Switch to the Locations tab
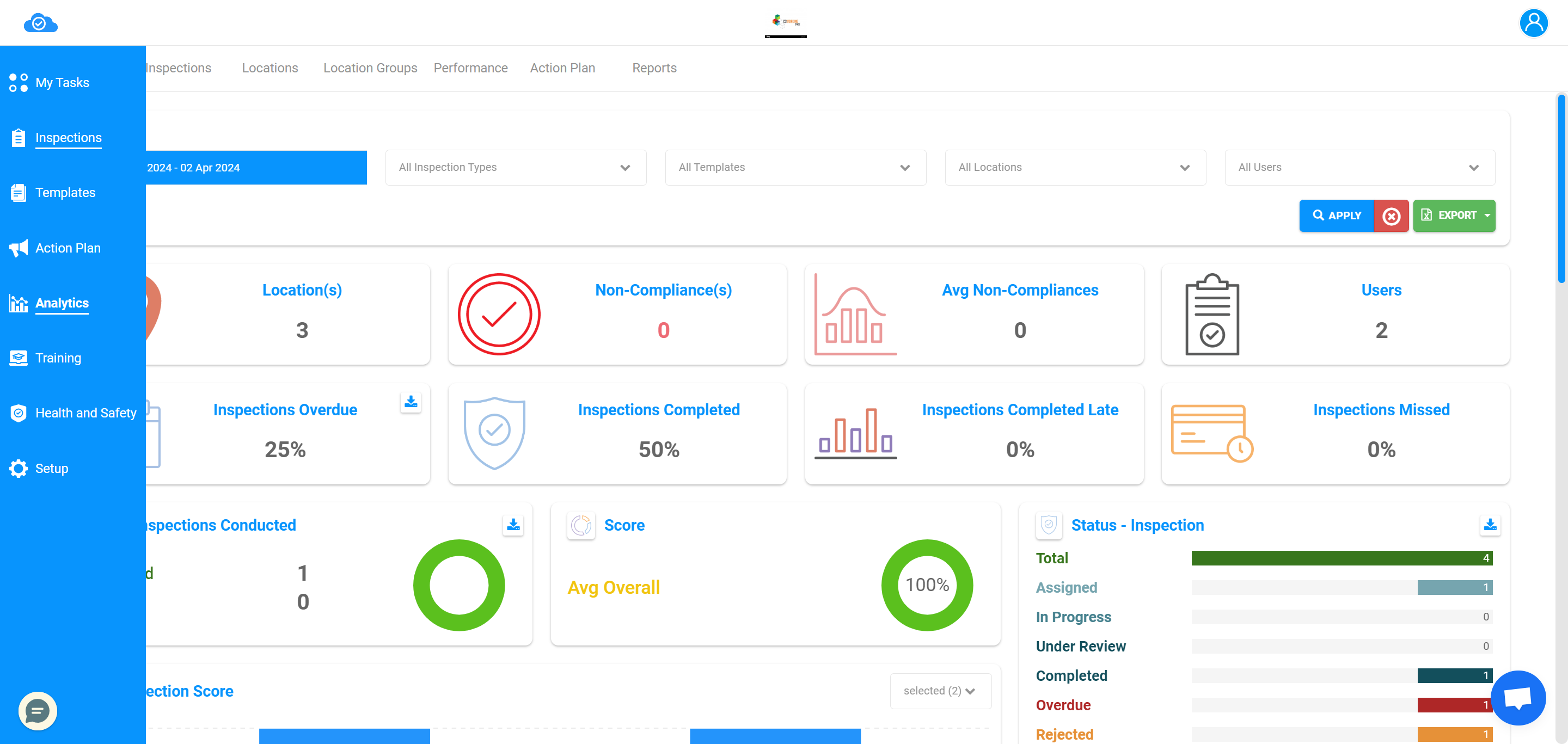This screenshot has width=1568, height=744. coord(269,67)
